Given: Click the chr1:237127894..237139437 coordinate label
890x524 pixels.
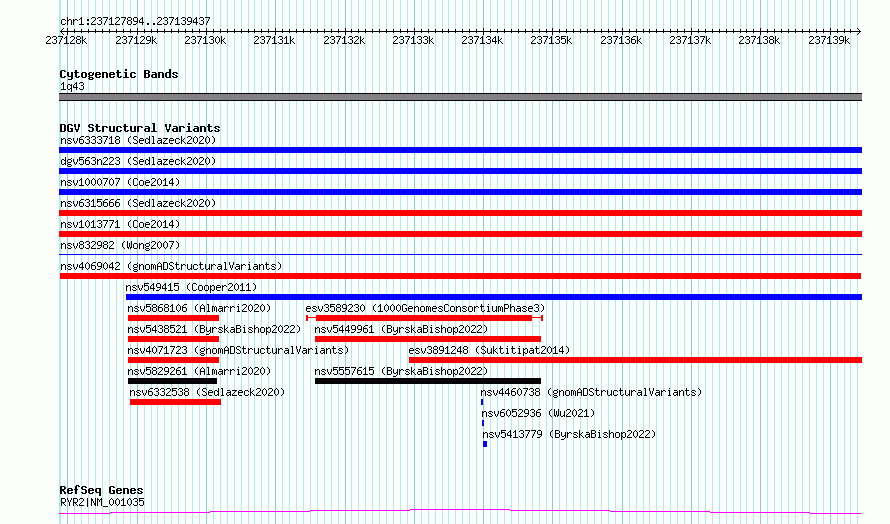Looking at the screenshot, I should [135, 22].
